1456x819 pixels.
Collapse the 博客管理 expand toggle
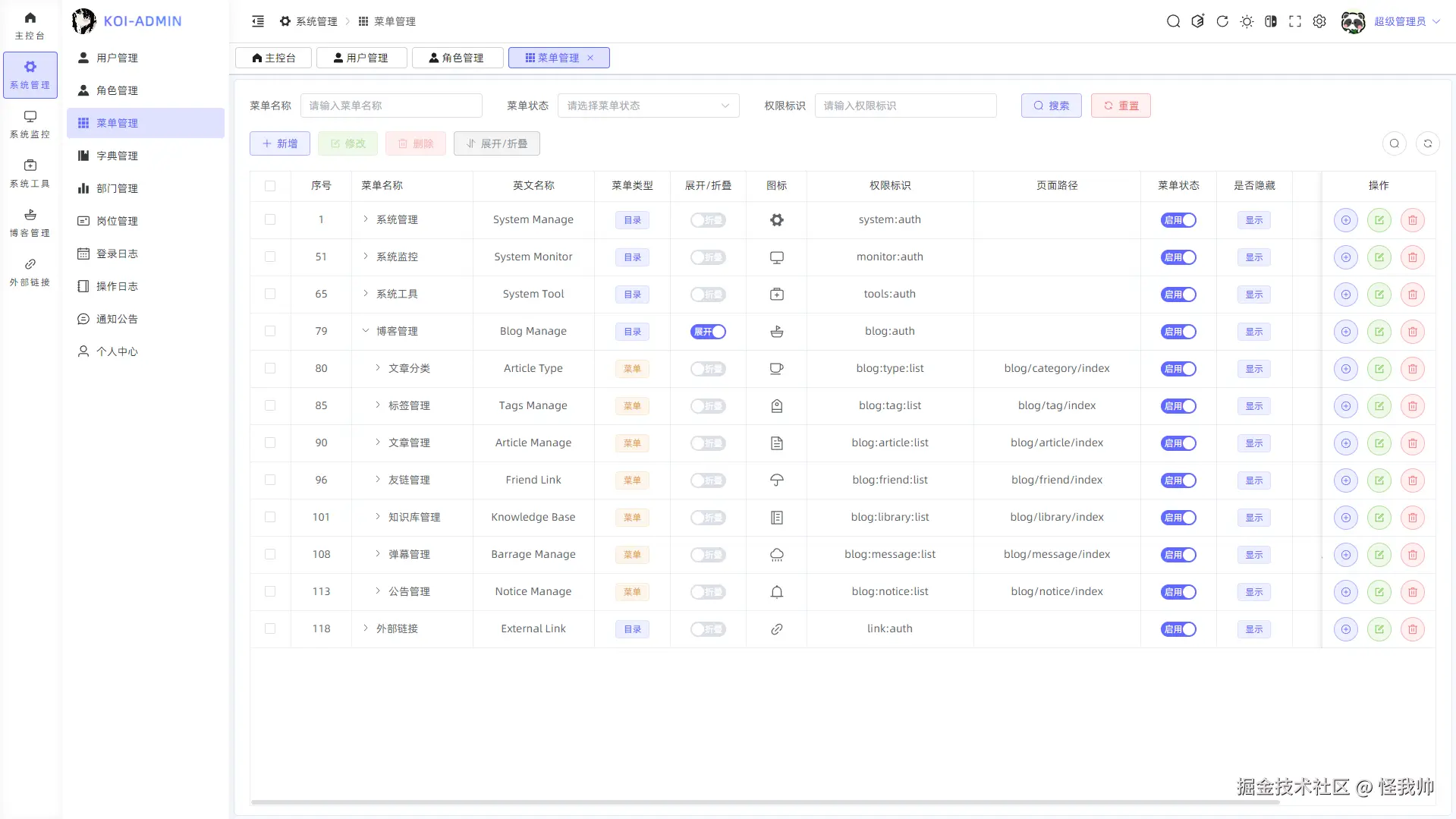point(707,332)
